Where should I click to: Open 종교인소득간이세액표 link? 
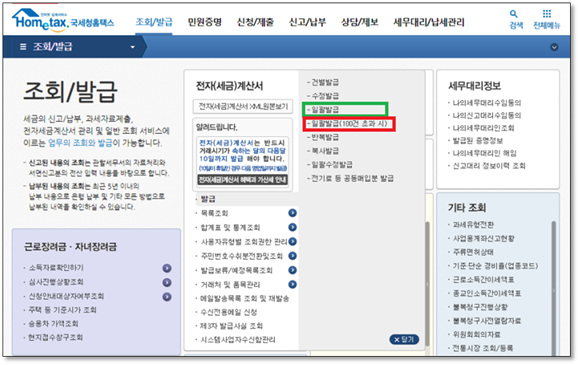(x=487, y=293)
